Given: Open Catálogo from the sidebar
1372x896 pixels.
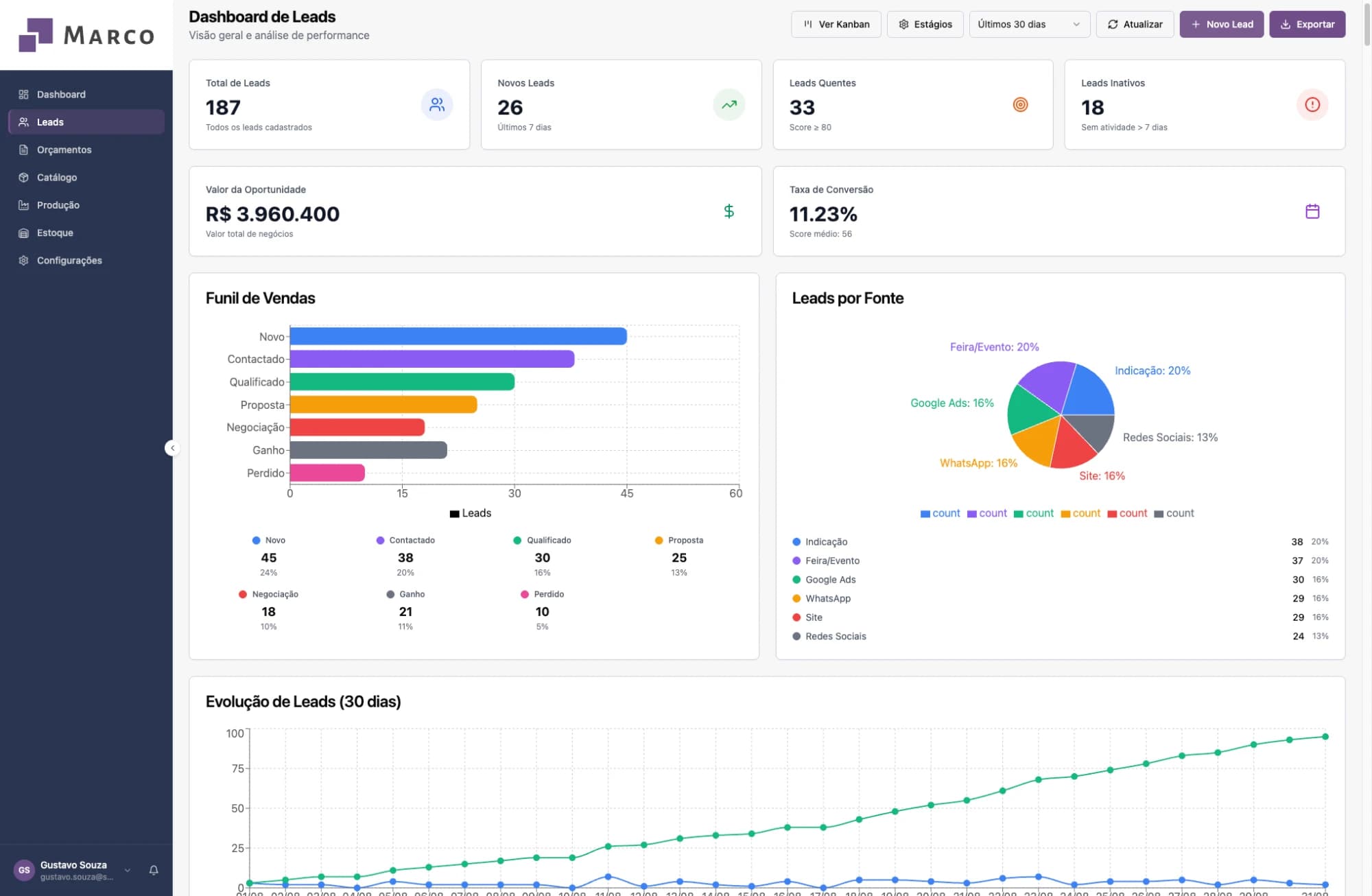Looking at the screenshot, I should point(86,177).
